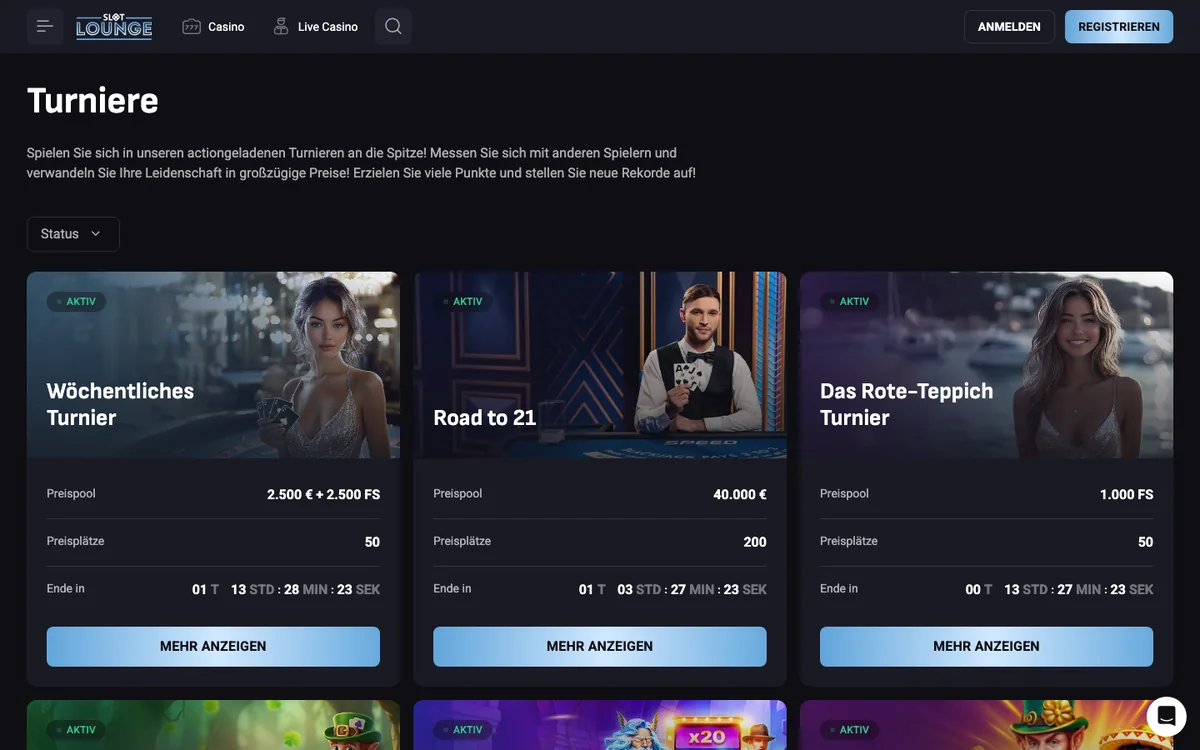Click the Turniere page heading

[x=93, y=101]
